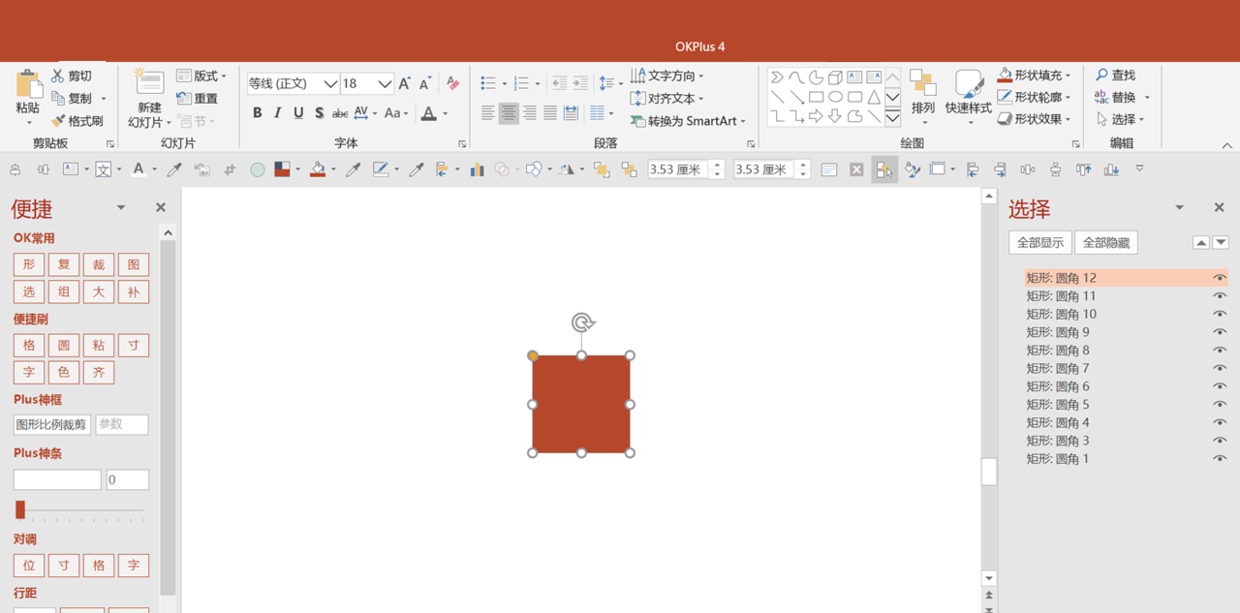The image size is (1240, 613).
Task: Click the 重置 reset slide button
Action: [197, 98]
